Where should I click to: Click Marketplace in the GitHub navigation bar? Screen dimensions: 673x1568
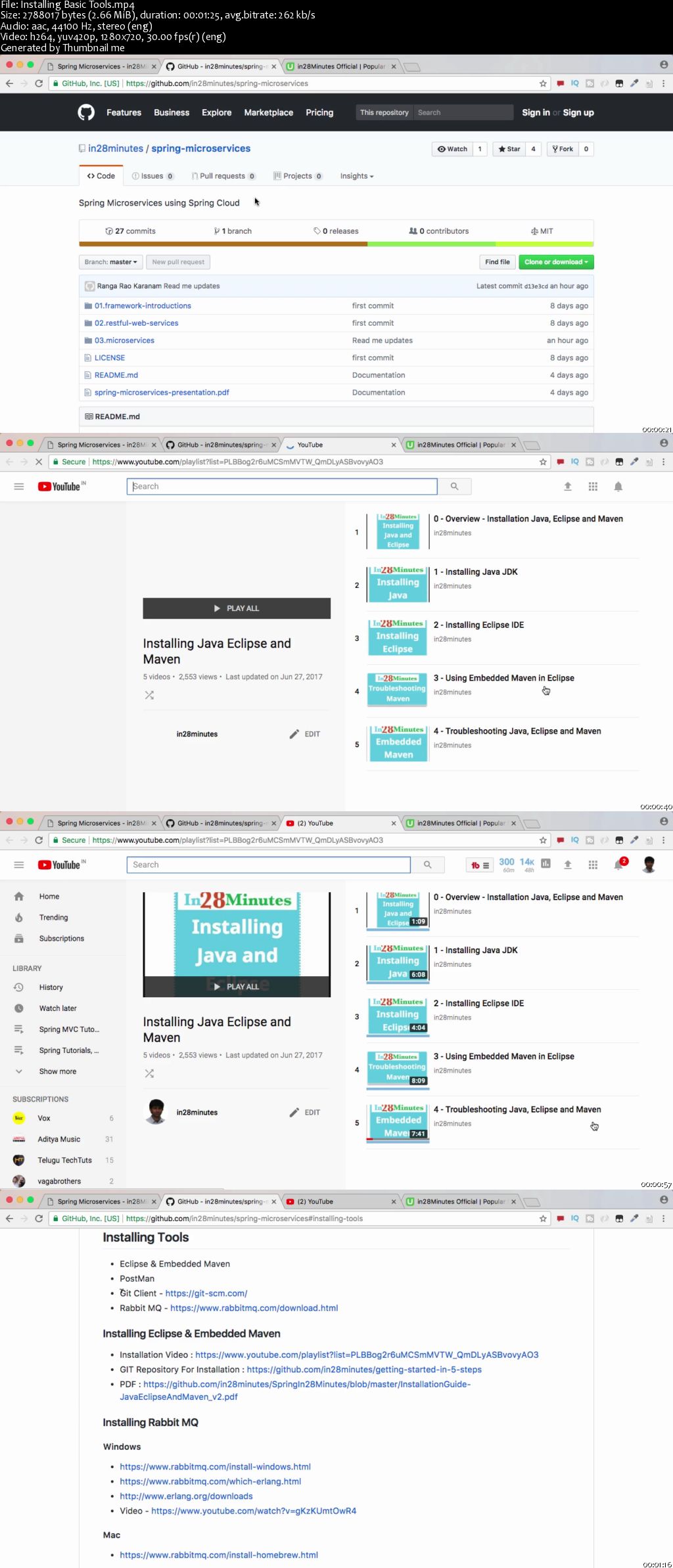tap(268, 112)
